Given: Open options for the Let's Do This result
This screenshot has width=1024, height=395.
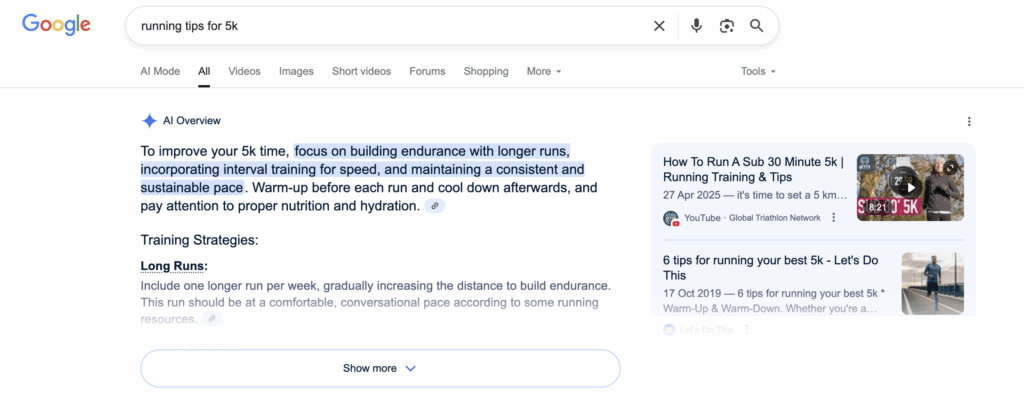Looking at the screenshot, I should coord(746,330).
